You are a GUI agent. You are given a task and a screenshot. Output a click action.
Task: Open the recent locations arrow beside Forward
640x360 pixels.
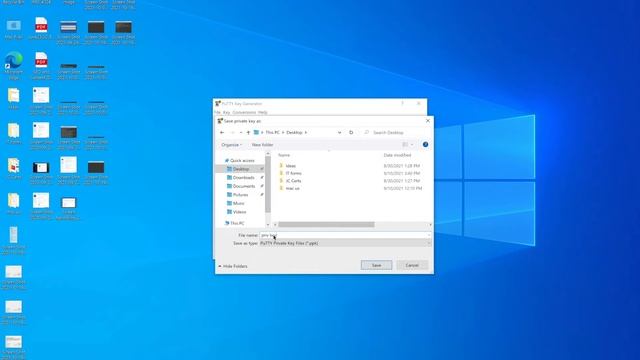coord(240,133)
